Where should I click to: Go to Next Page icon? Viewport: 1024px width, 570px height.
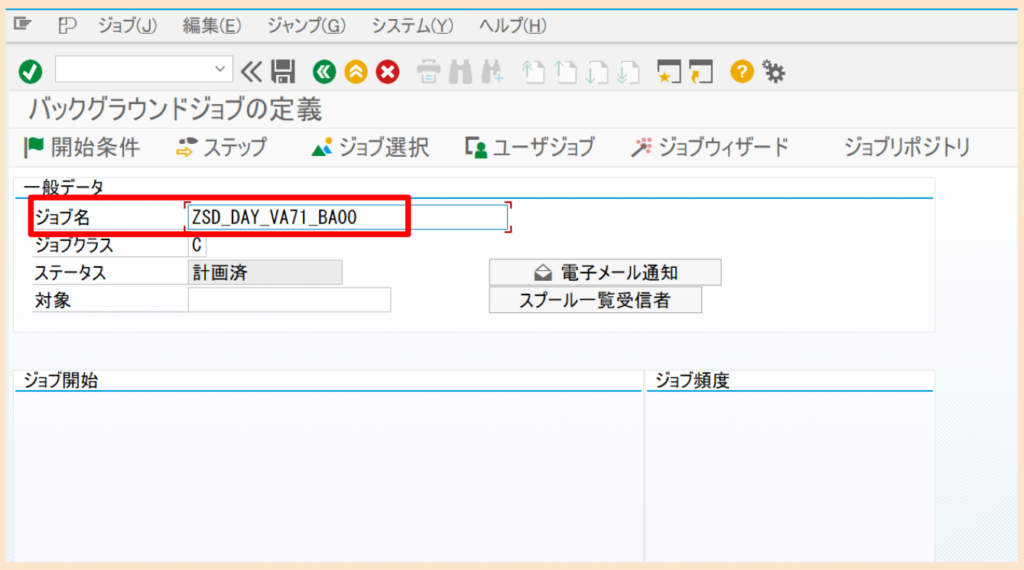pos(597,72)
